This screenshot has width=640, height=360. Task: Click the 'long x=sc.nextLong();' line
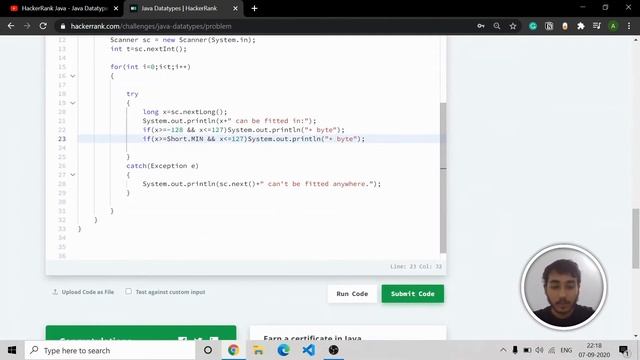(x=184, y=112)
